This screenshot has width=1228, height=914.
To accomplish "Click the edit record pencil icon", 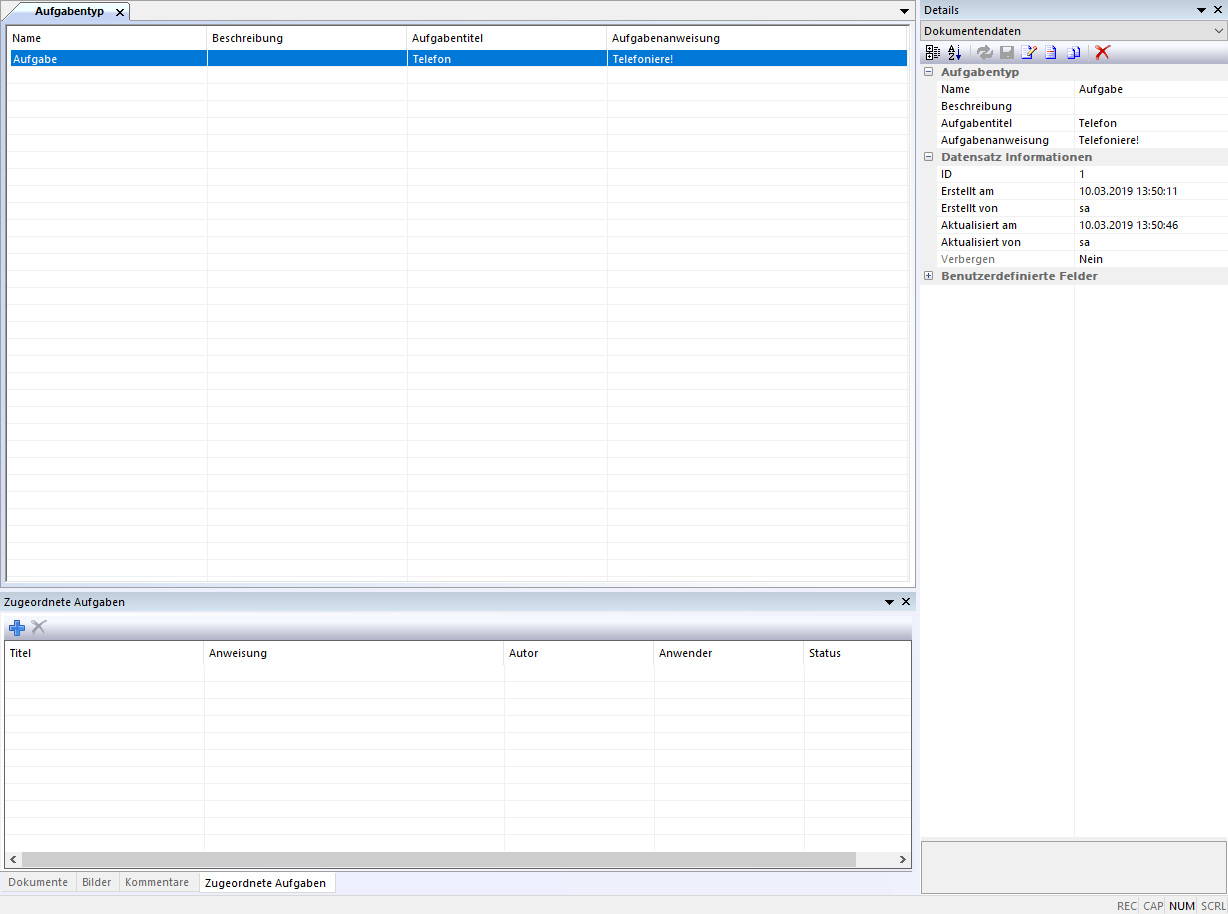I will (x=1028, y=52).
